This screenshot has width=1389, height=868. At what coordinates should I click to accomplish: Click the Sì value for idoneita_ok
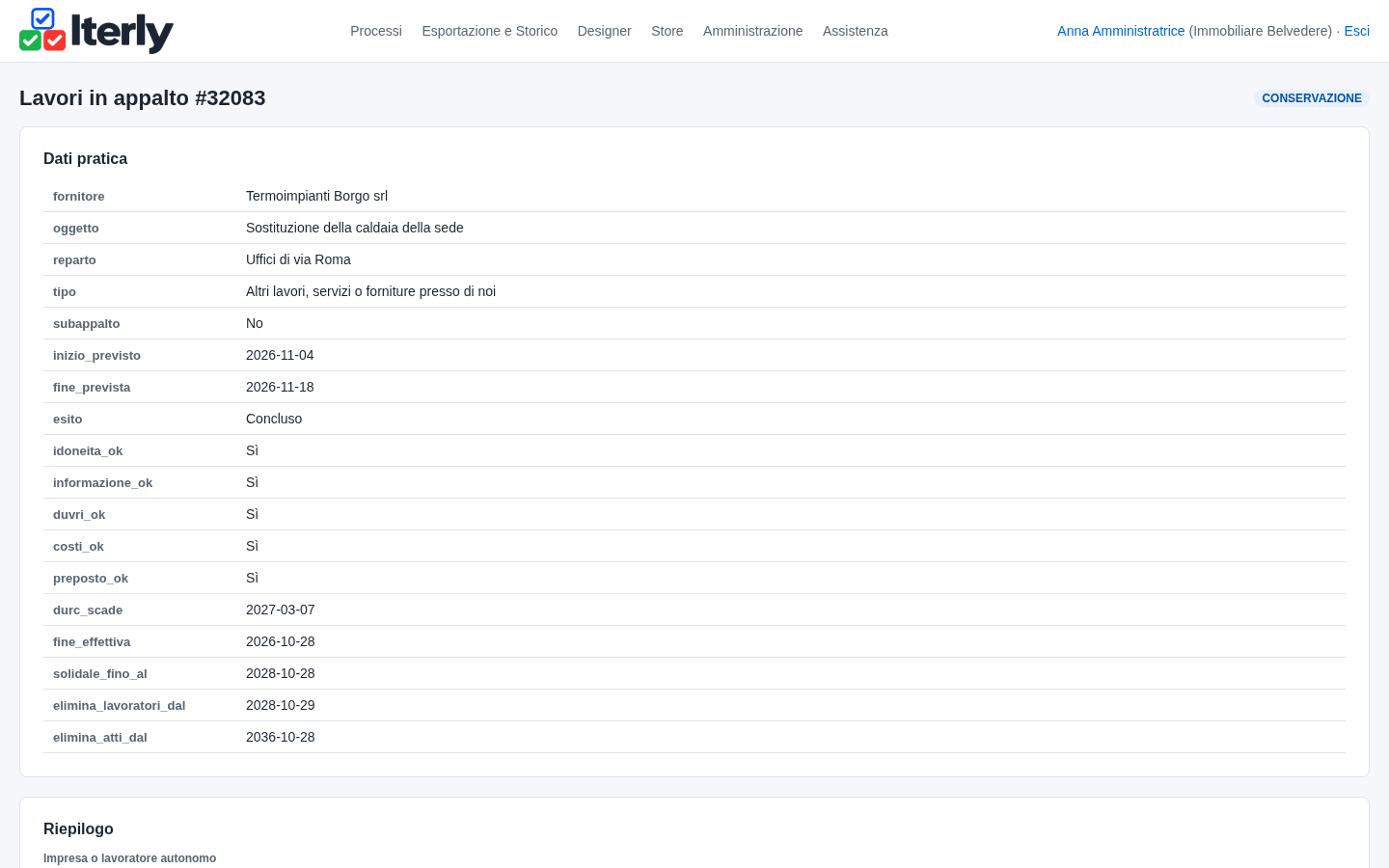(x=253, y=450)
